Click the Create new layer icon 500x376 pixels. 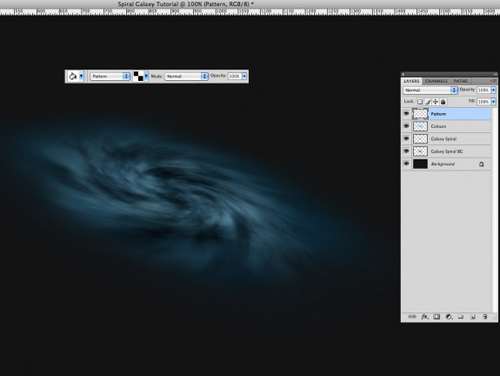tap(473, 317)
